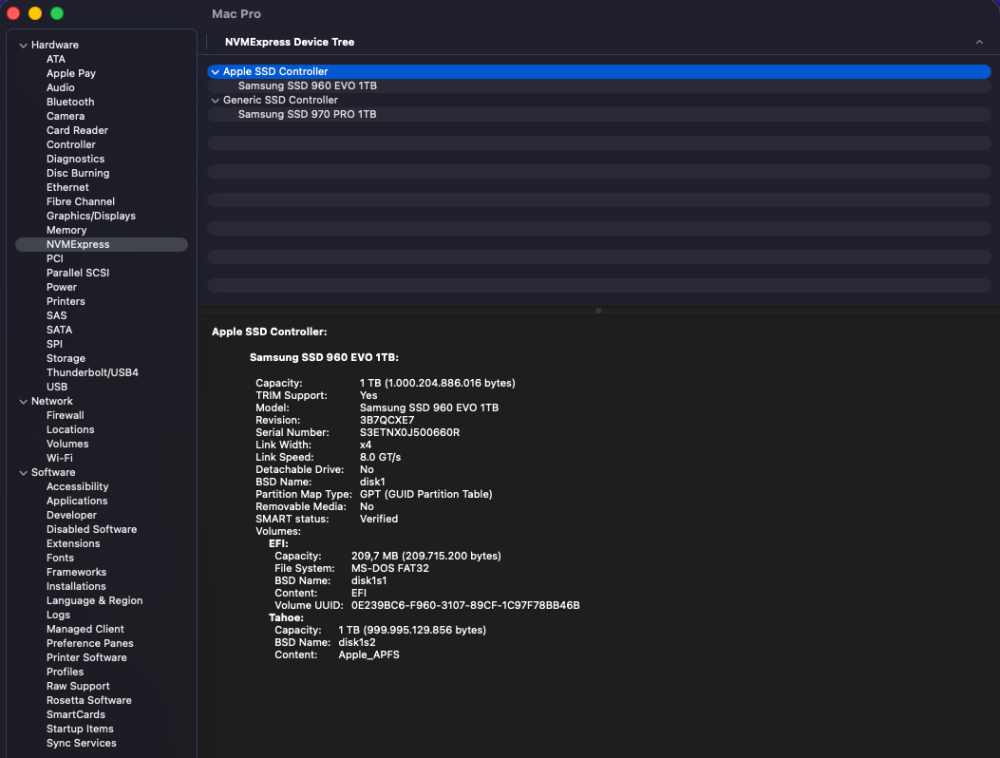Select Disabled Software entry
1000x758 pixels.
click(91, 530)
